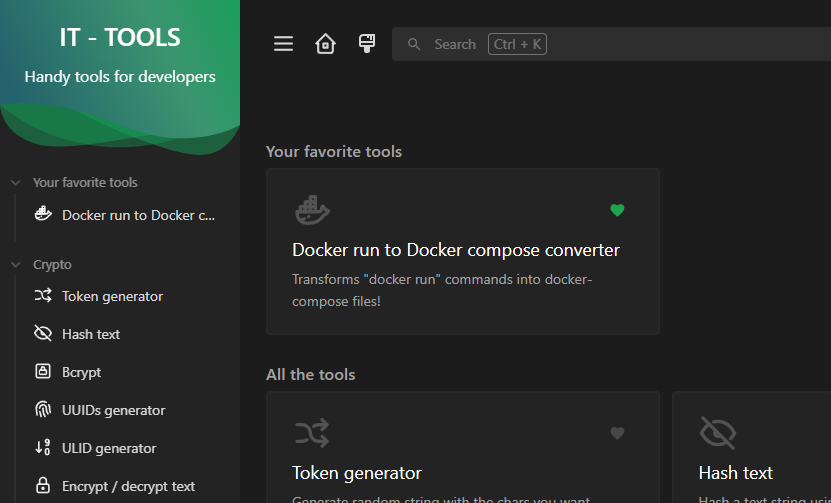Viewport: 831px width, 503px height.
Task: Click the 'Handy tools for developers' subtitle
Action: [120, 77]
